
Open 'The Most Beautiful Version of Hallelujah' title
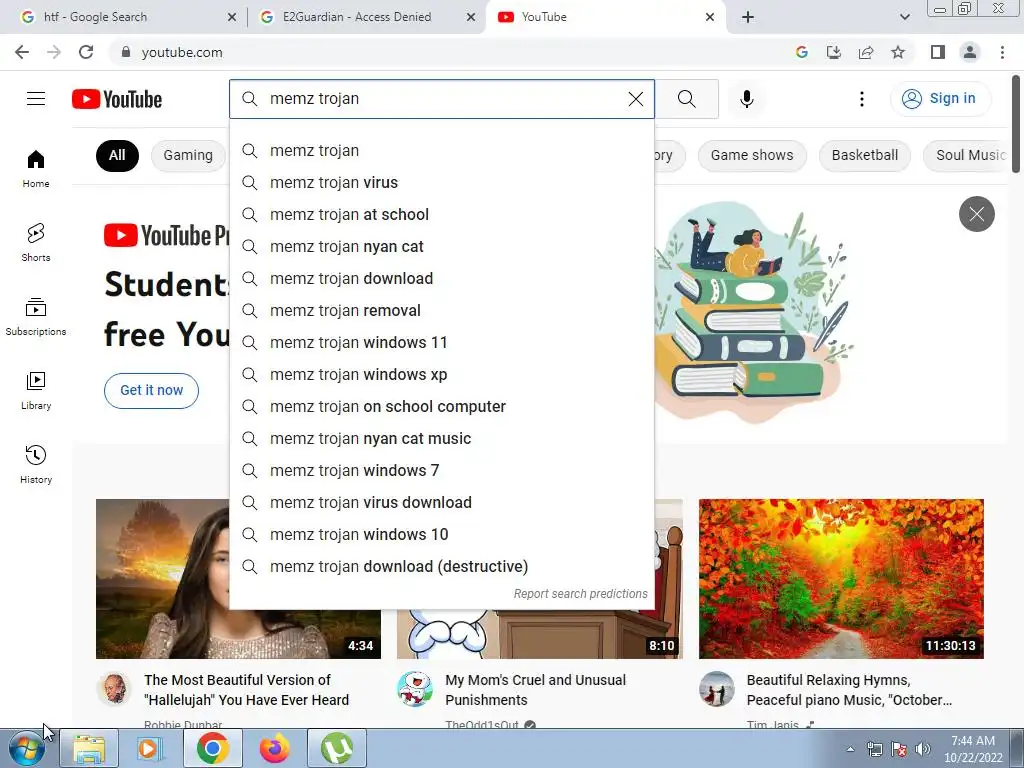pos(247,690)
